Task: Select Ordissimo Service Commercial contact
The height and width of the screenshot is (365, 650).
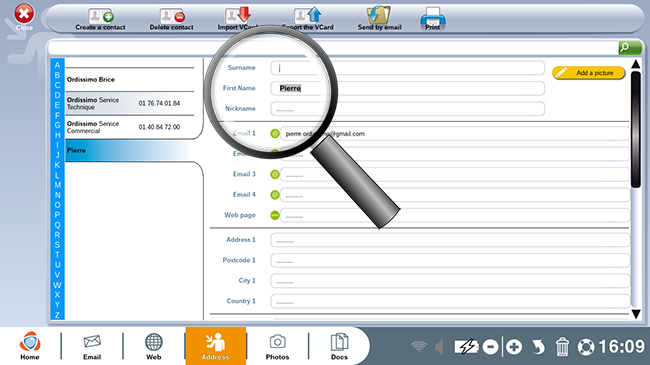Action: (130, 127)
